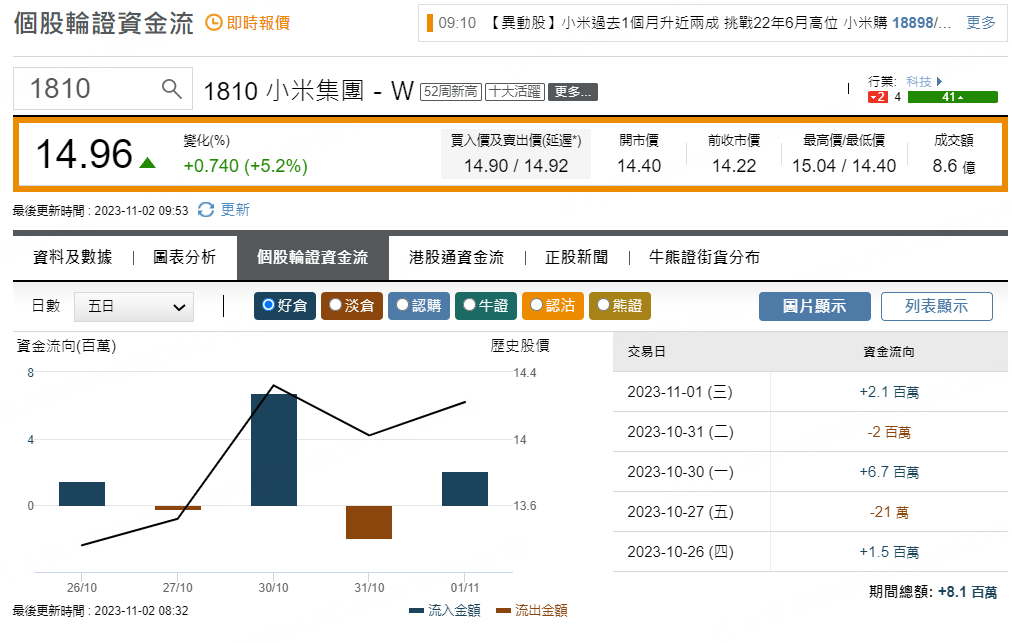Open the 小米 news headline in ticker
This screenshot has height=643, width=1012.
(718, 23)
